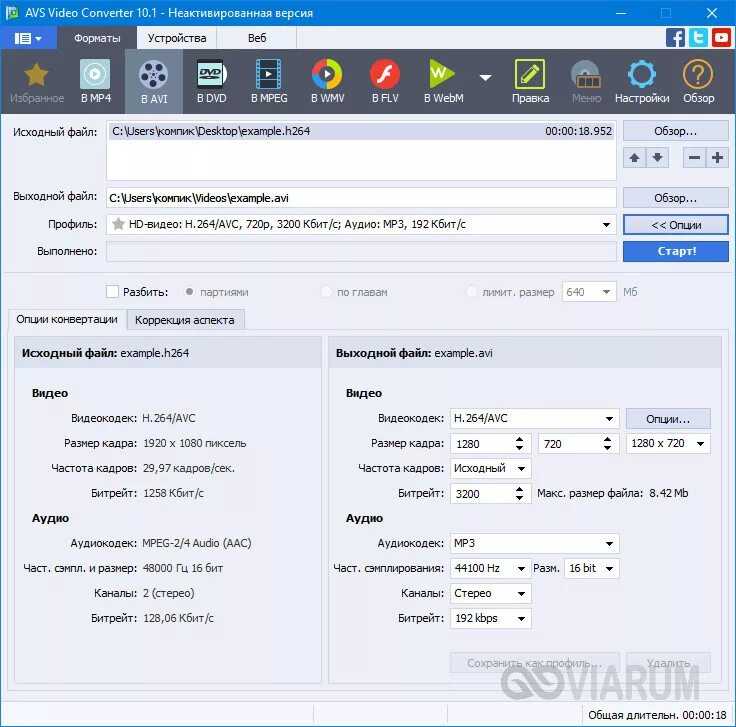Open Настройки gear settings
Viewport: 736px width, 727px height.
coord(642,82)
